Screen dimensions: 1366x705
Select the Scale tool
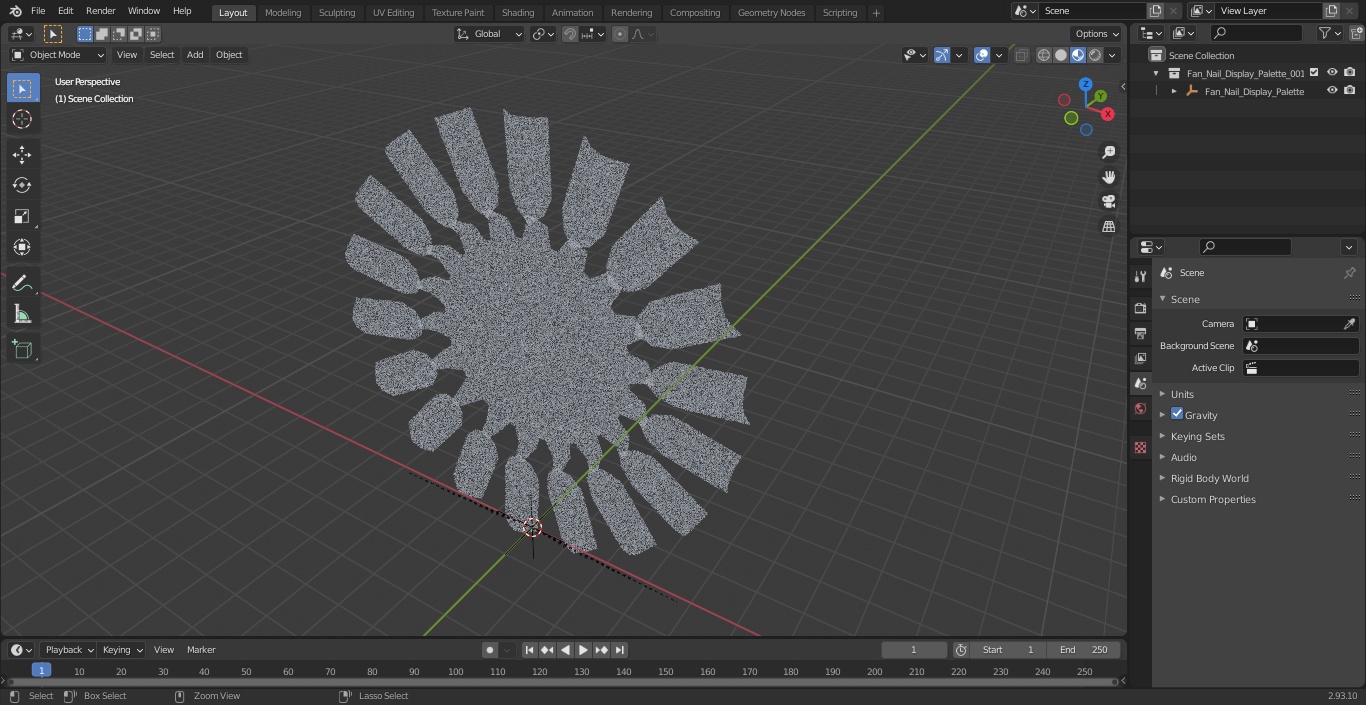pyautogui.click(x=22, y=216)
